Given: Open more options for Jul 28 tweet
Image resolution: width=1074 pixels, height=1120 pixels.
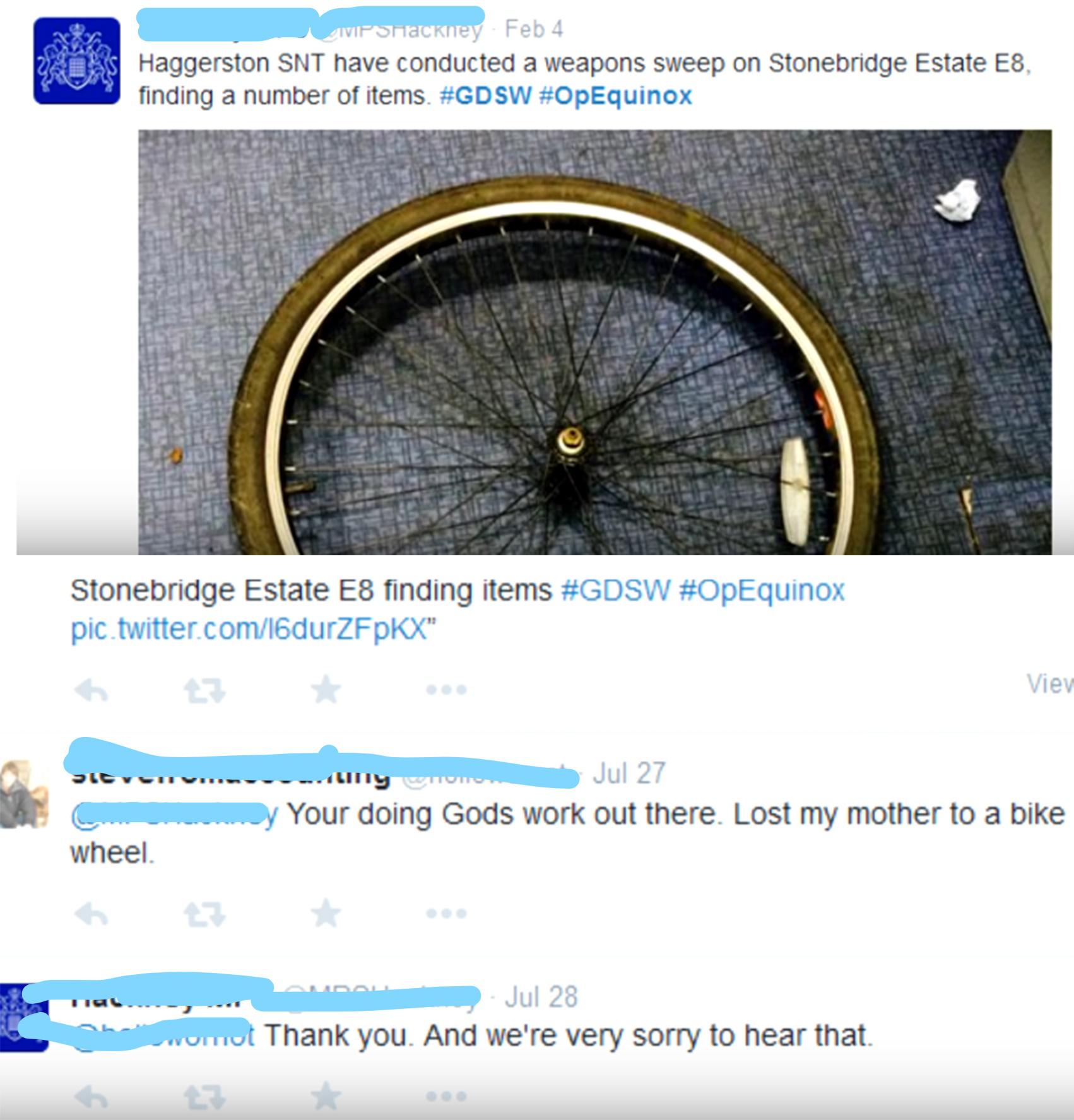Looking at the screenshot, I should [x=446, y=1097].
